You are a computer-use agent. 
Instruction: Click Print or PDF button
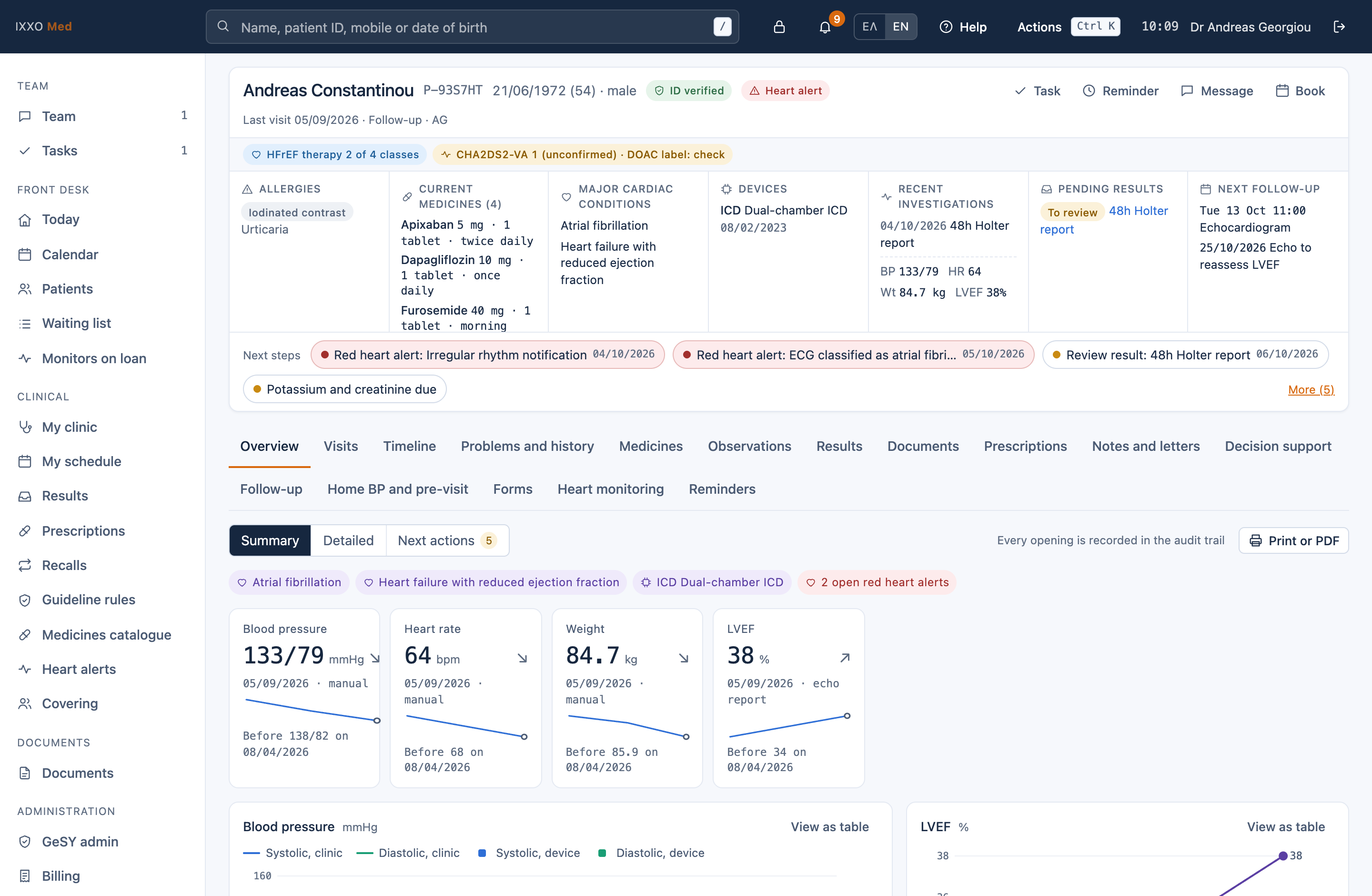(x=1293, y=540)
